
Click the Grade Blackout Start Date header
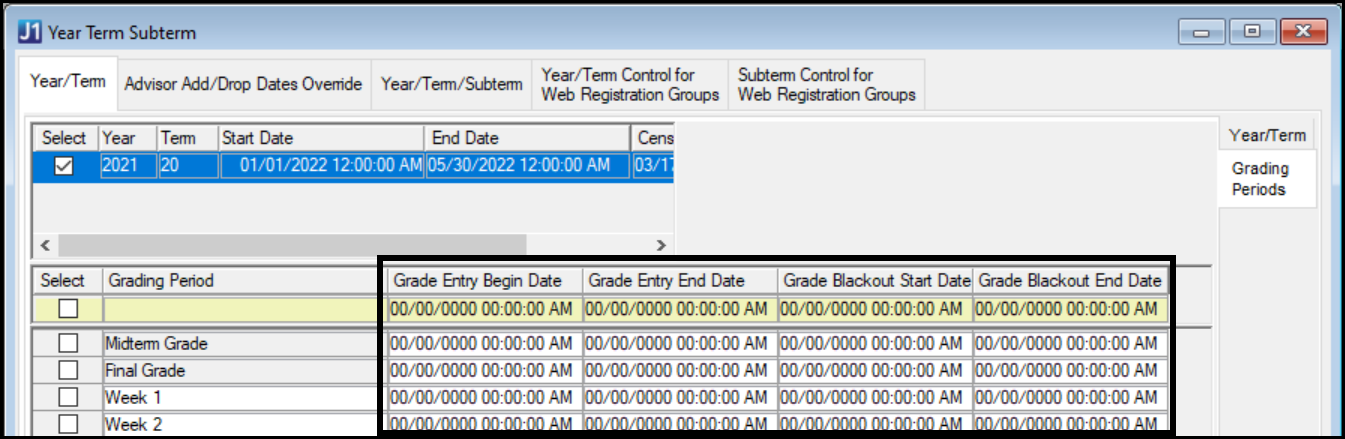(875, 281)
